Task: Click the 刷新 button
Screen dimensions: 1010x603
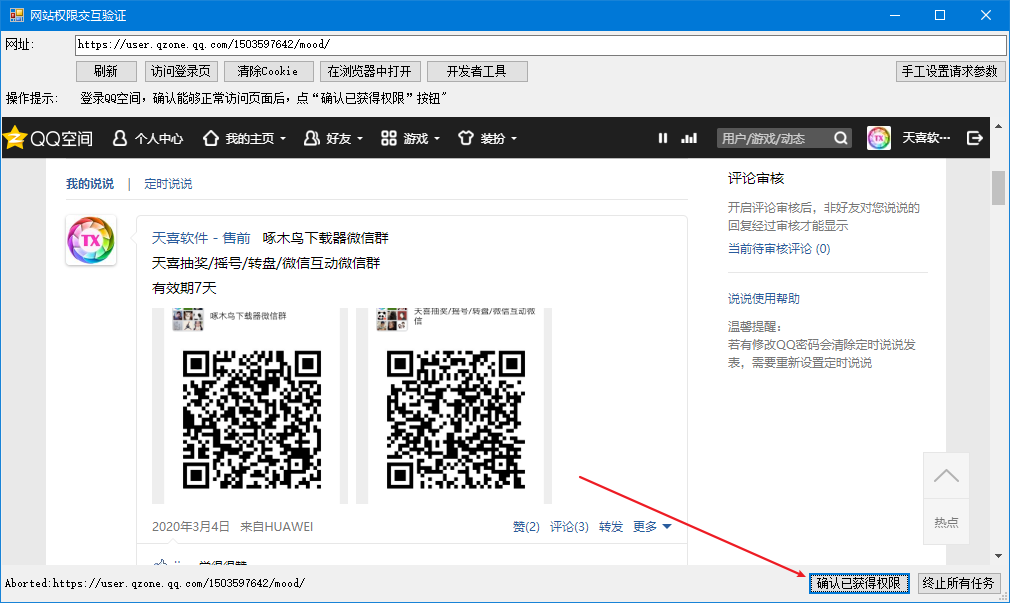Action: [x=106, y=72]
